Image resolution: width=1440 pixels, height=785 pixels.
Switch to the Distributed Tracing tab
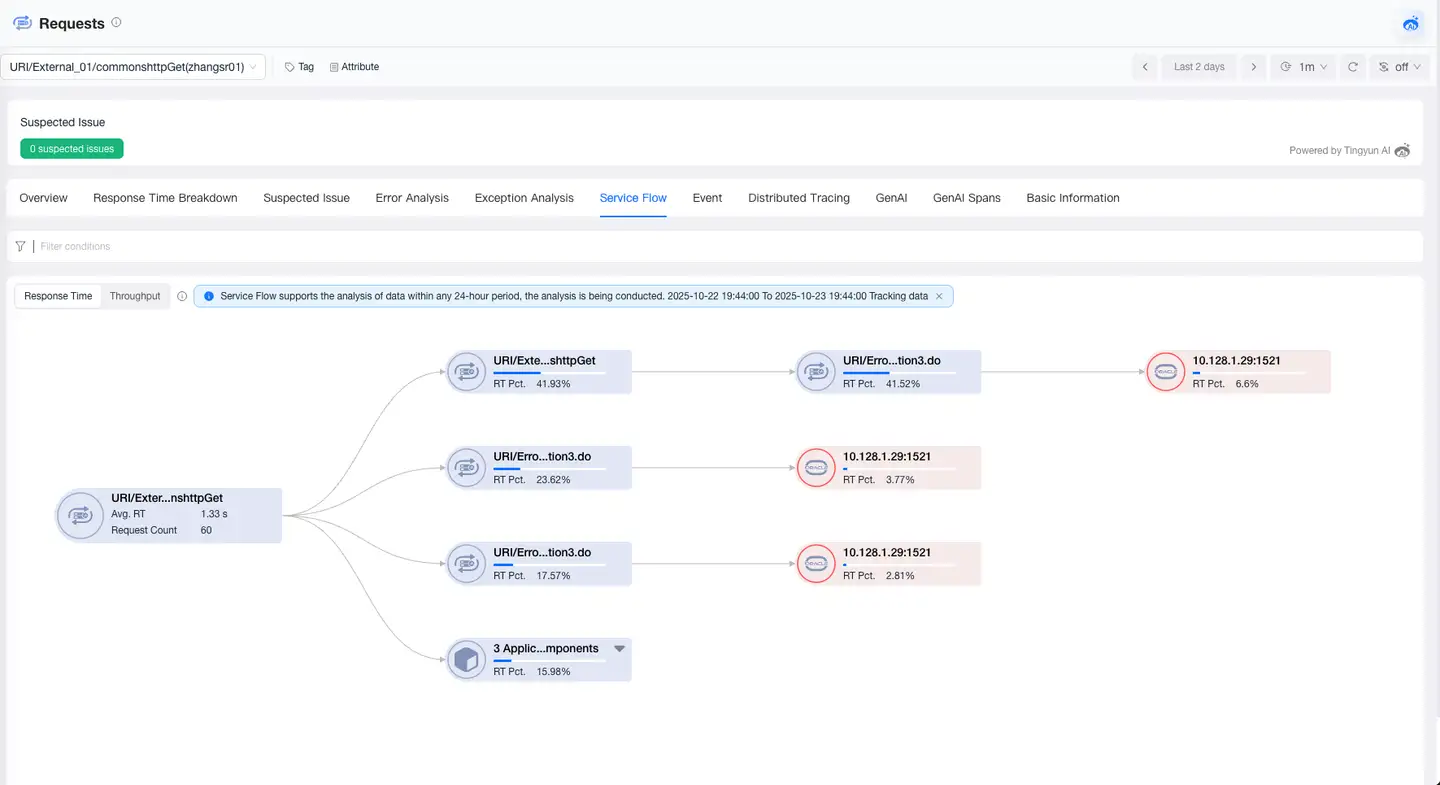pos(798,198)
